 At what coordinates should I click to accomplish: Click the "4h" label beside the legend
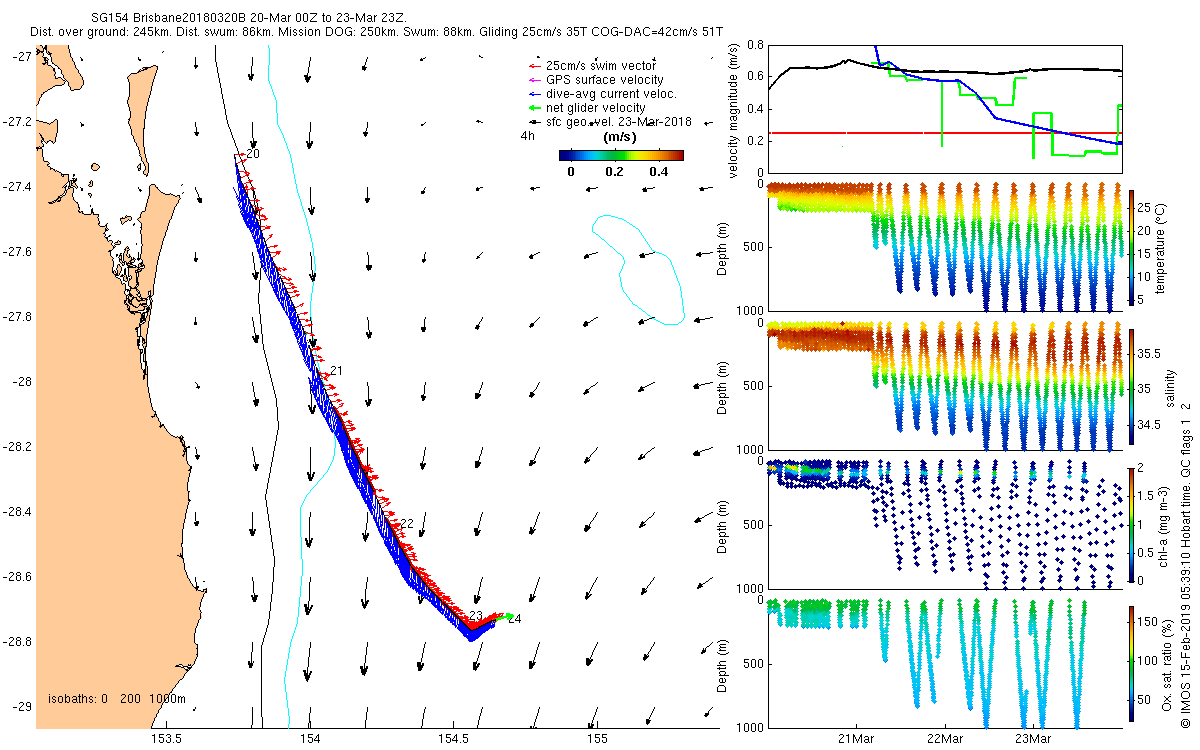526,135
